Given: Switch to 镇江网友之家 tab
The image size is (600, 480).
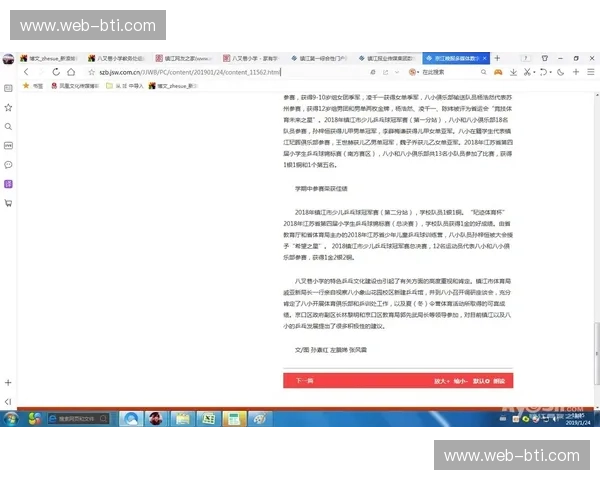Looking at the screenshot, I should coord(184,58).
